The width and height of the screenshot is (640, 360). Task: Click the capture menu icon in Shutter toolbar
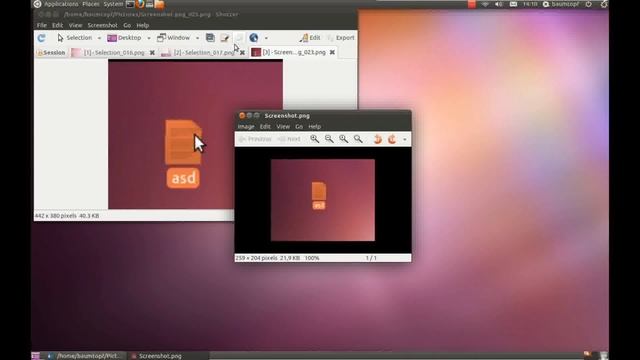click(210, 38)
